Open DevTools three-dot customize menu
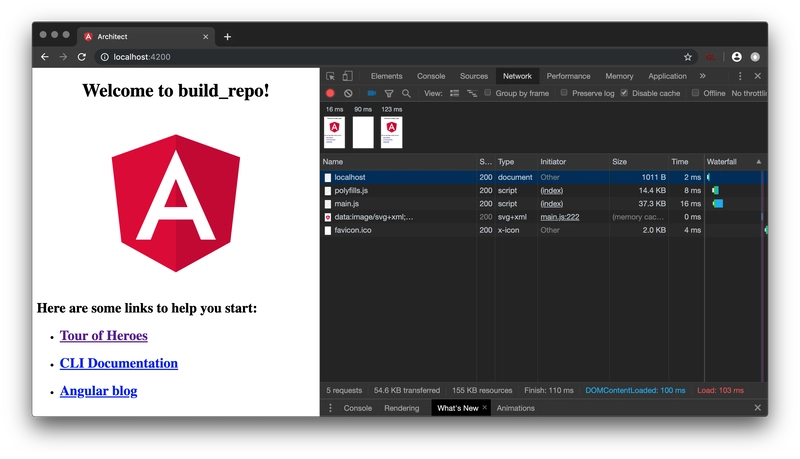Viewport: 800px width, 459px height. click(x=740, y=76)
